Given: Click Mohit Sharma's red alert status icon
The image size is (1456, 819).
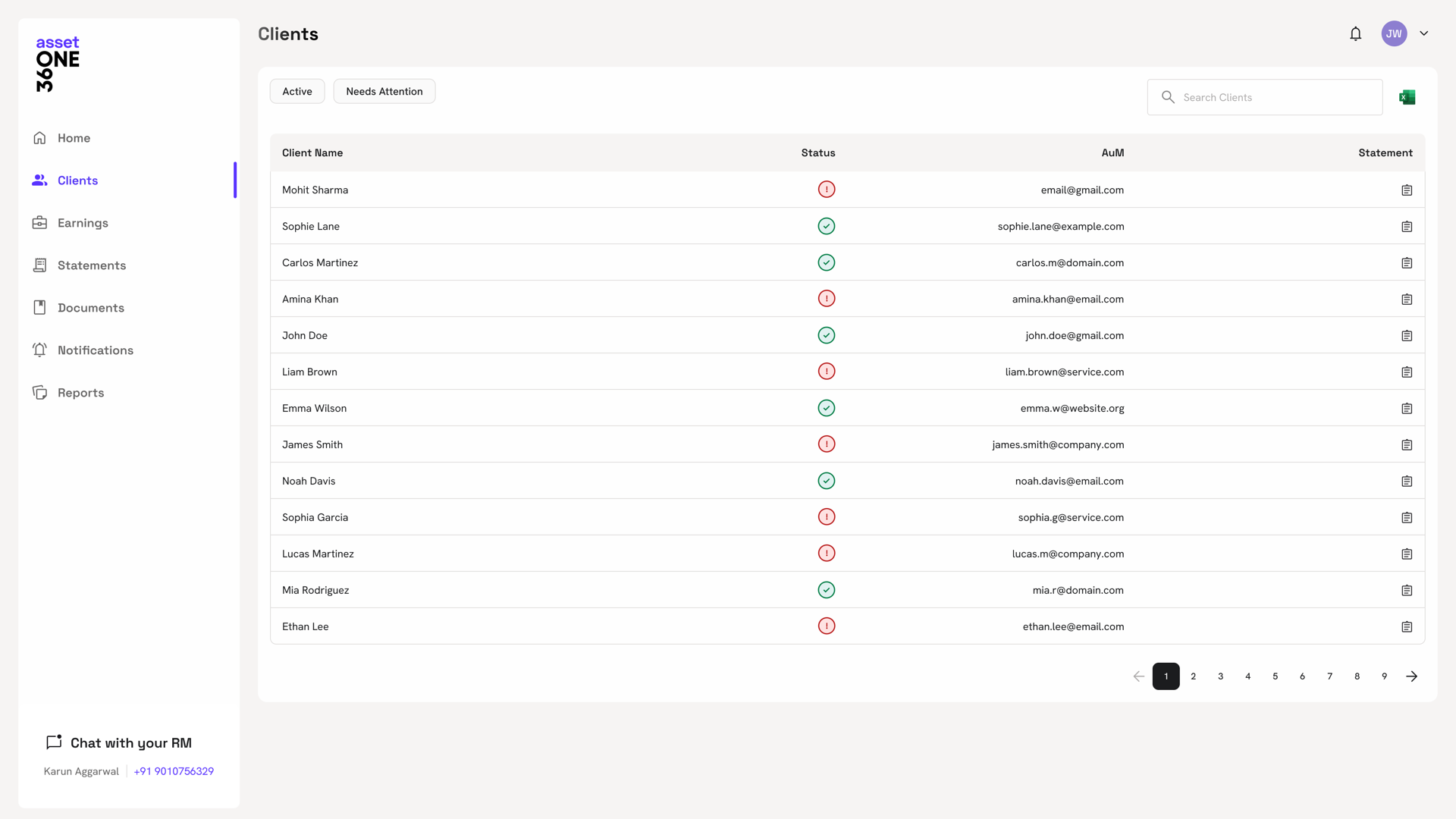Looking at the screenshot, I should (x=827, y=189).
